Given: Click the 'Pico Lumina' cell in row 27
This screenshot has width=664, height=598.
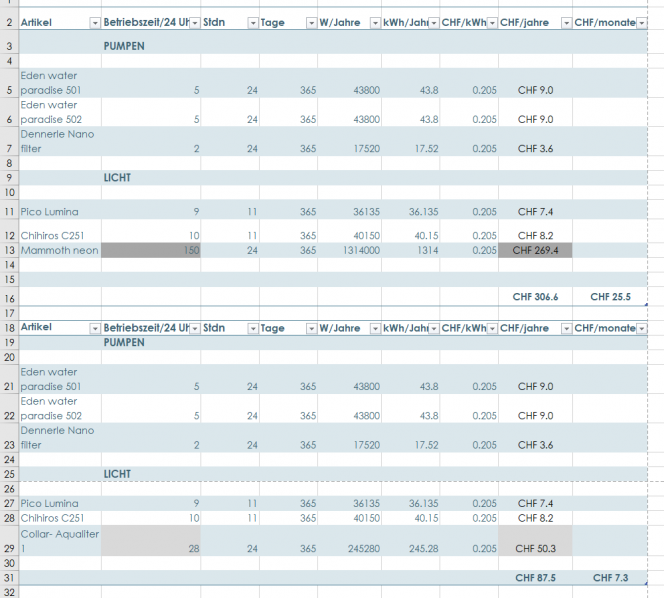Looking at the screenshot, I should [x=60, y=503].
